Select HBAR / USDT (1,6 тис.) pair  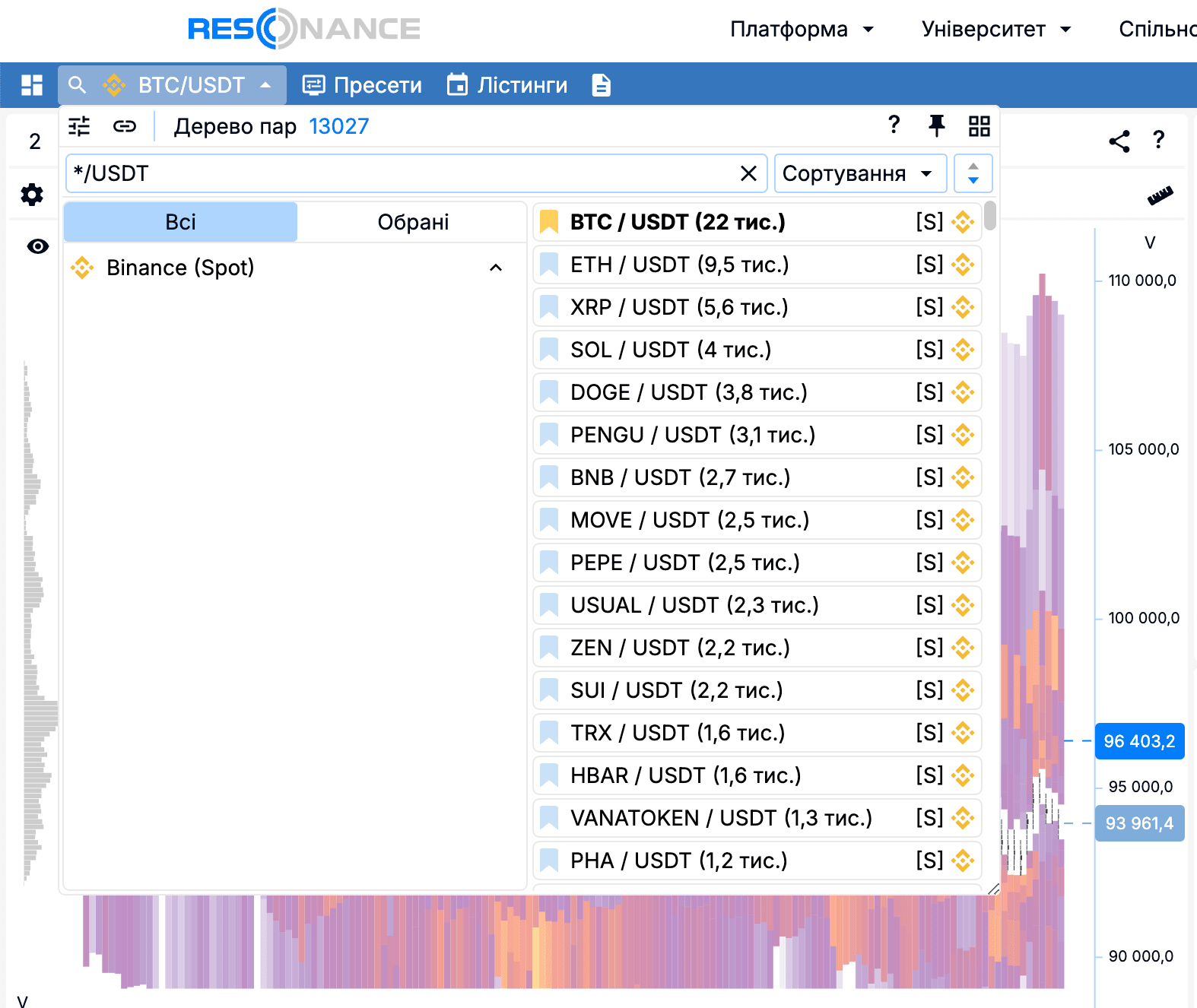(x=757, y=775)
